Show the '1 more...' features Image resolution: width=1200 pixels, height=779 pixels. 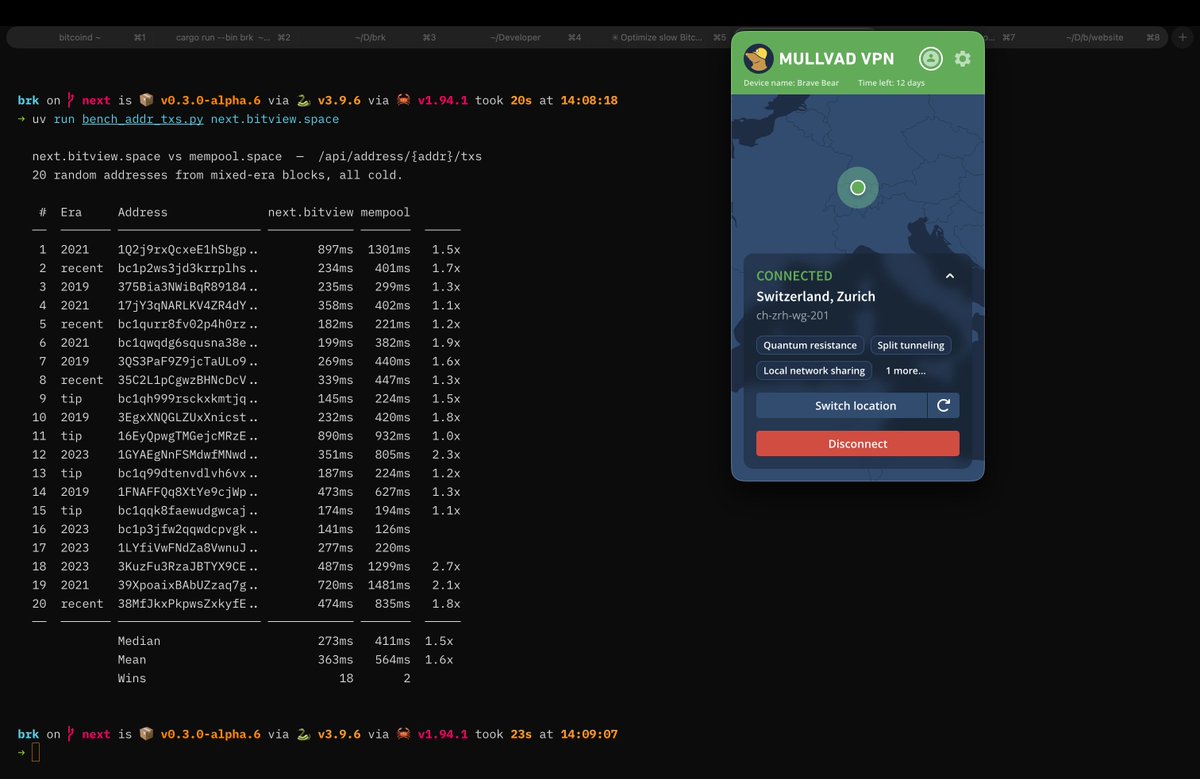(x=905, y=370)
